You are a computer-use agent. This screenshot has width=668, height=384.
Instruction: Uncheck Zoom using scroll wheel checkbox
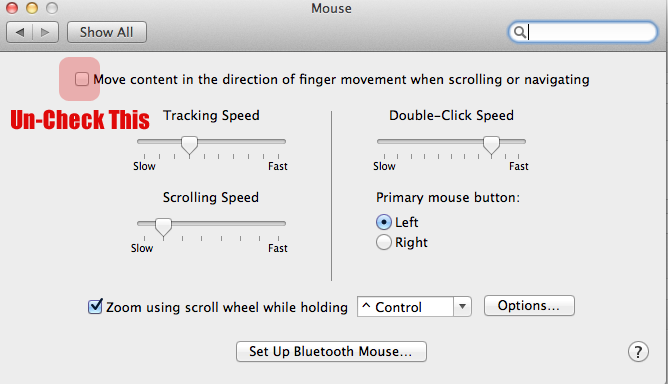click(95, 306)
